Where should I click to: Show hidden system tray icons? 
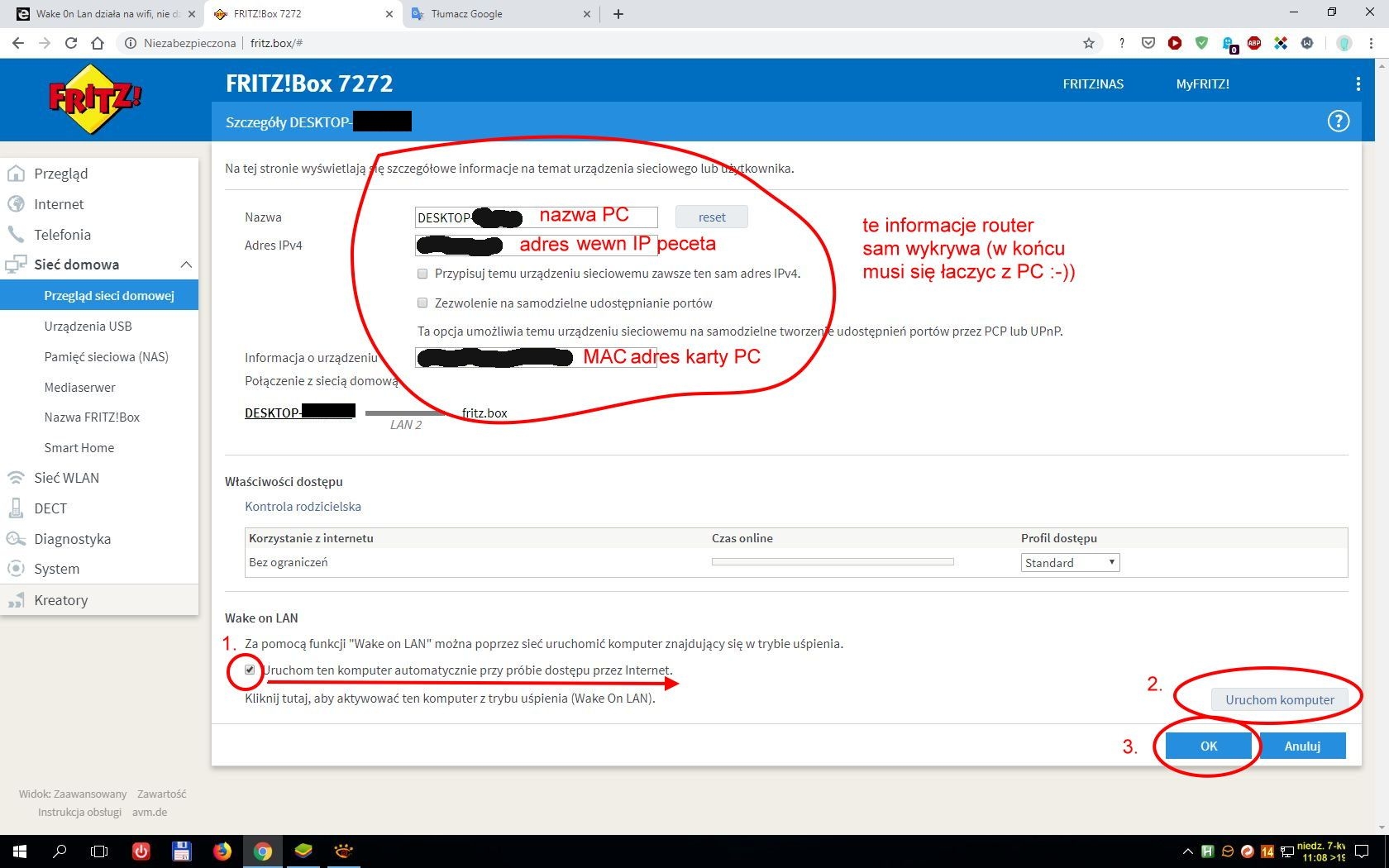(1188, 851)
